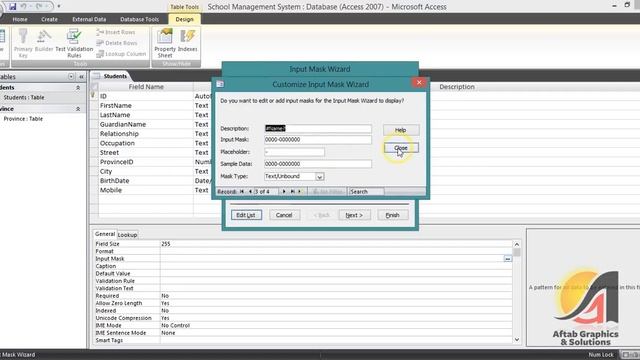Click the Field Size value 255
The image size is (640, 360).
click(166, 244)
